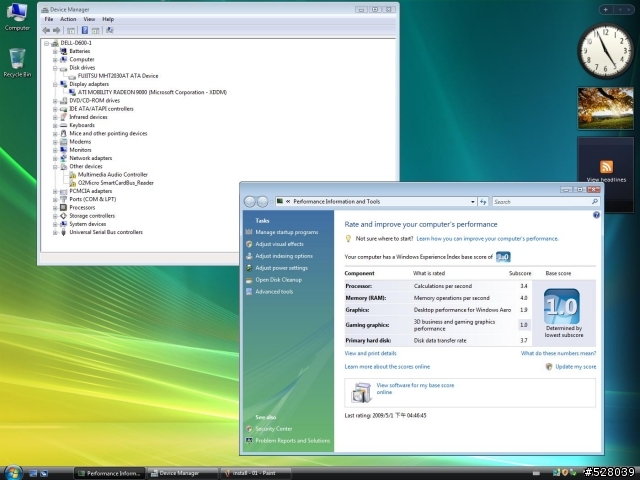Screen dimensions: 640x480
Task: Click the Gaming graphics subscore 1.0
Action: (x=524, y=325)
